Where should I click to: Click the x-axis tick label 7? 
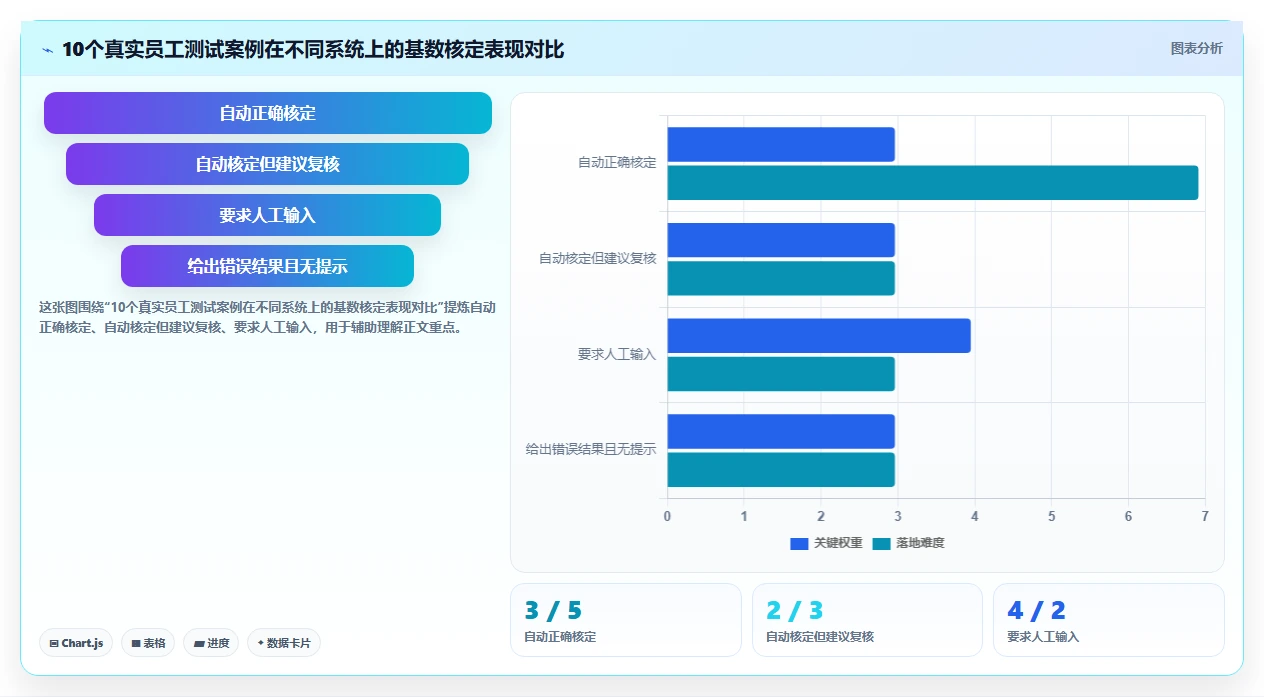pyautogui.click(x=1205, y=516)
